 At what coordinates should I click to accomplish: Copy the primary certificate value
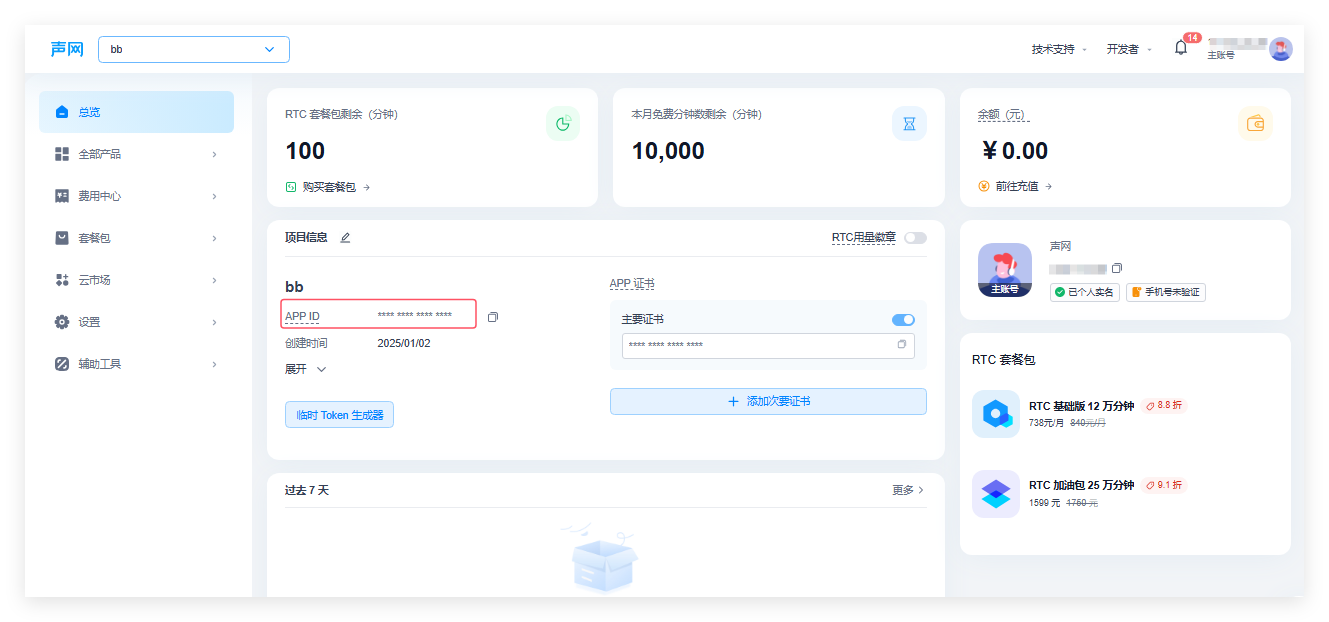point(902,344)
